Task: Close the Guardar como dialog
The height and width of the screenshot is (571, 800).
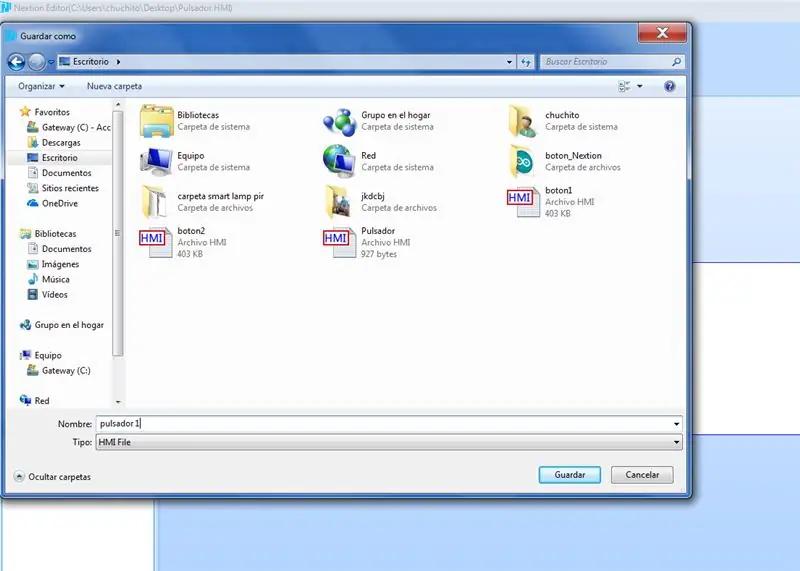Action: (662, 33)
